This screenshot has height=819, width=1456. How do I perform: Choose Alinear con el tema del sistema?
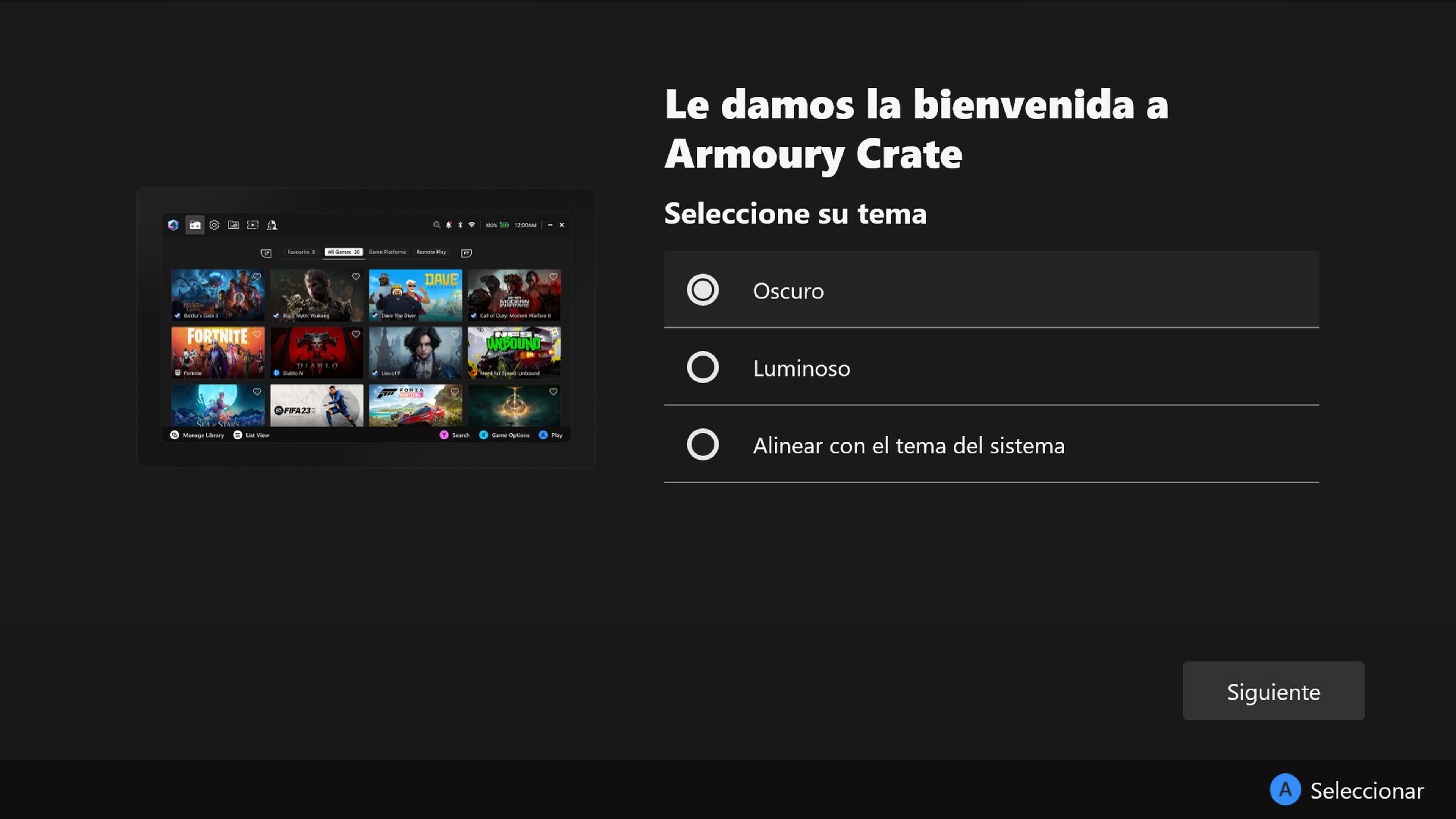tap(908, 445)
